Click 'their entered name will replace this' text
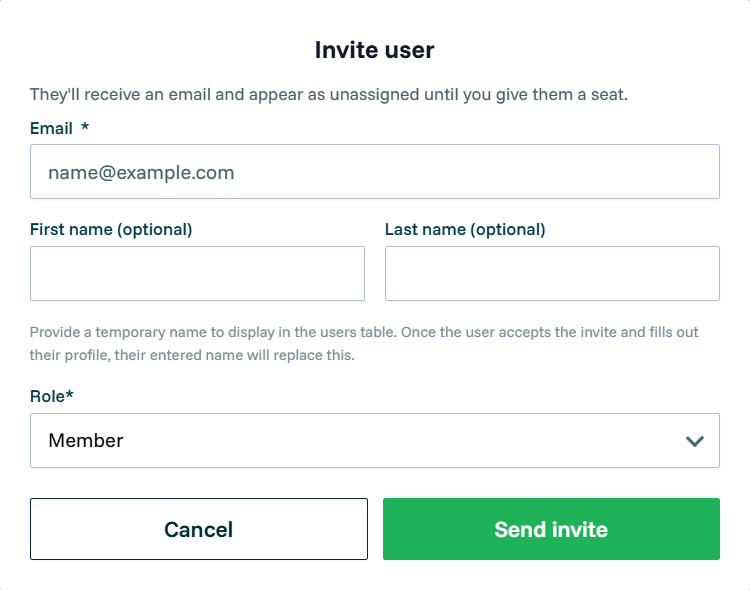 pyautogui.click(x=234, y=355)
